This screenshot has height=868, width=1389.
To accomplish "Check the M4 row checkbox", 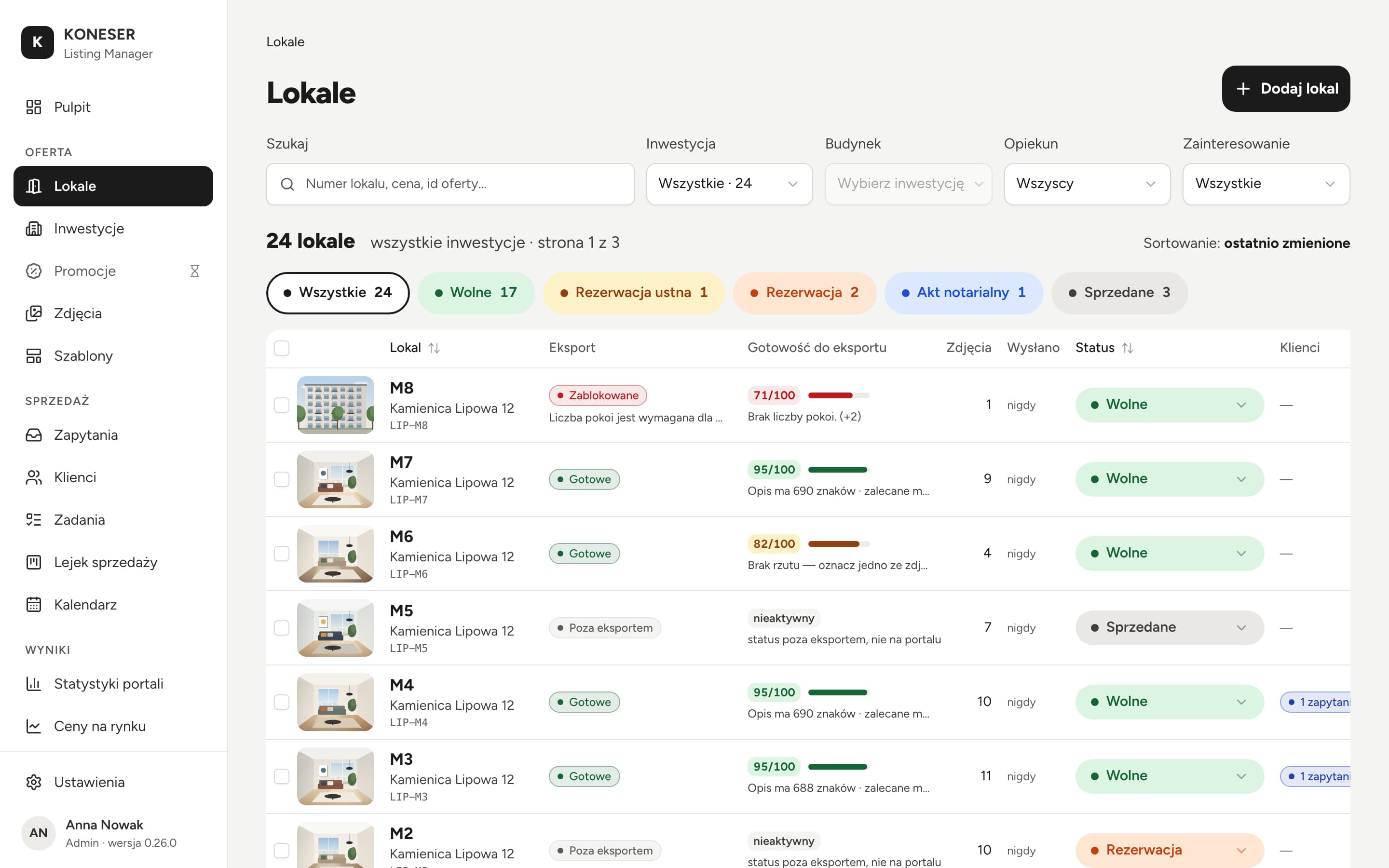I will [282, 702].
